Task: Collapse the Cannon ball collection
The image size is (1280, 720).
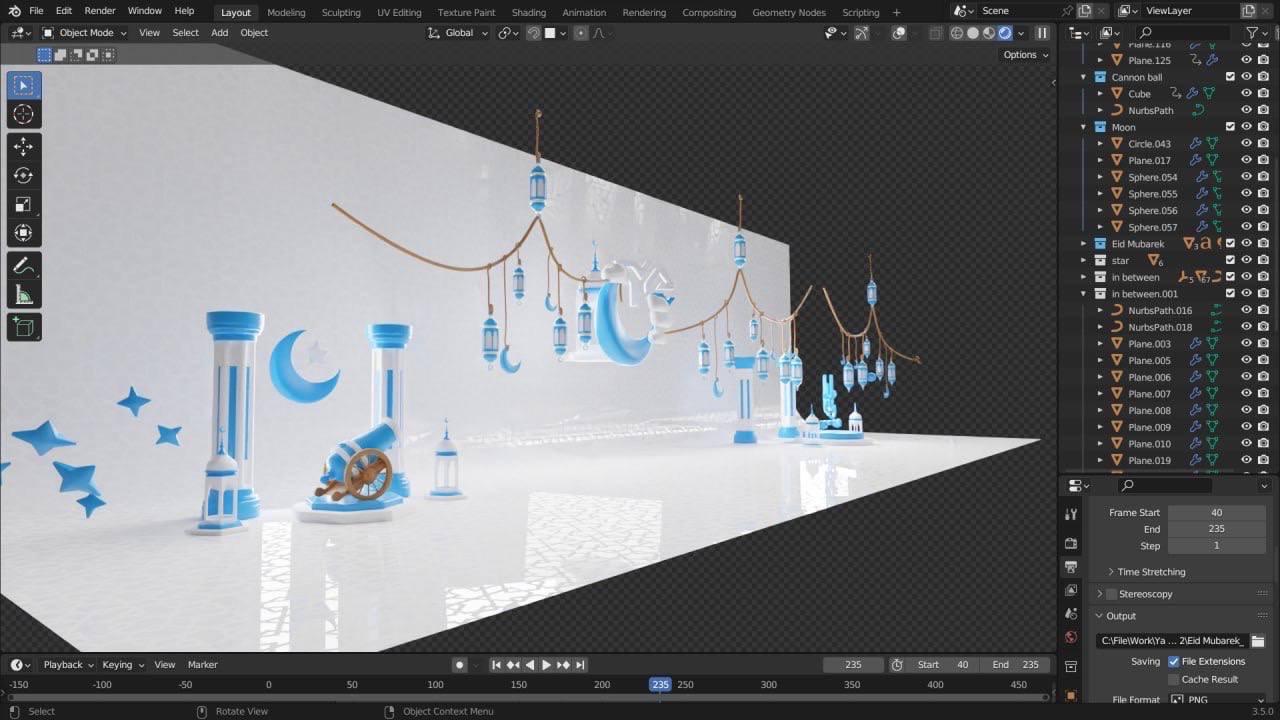Action: click(x=1083, y=77)
